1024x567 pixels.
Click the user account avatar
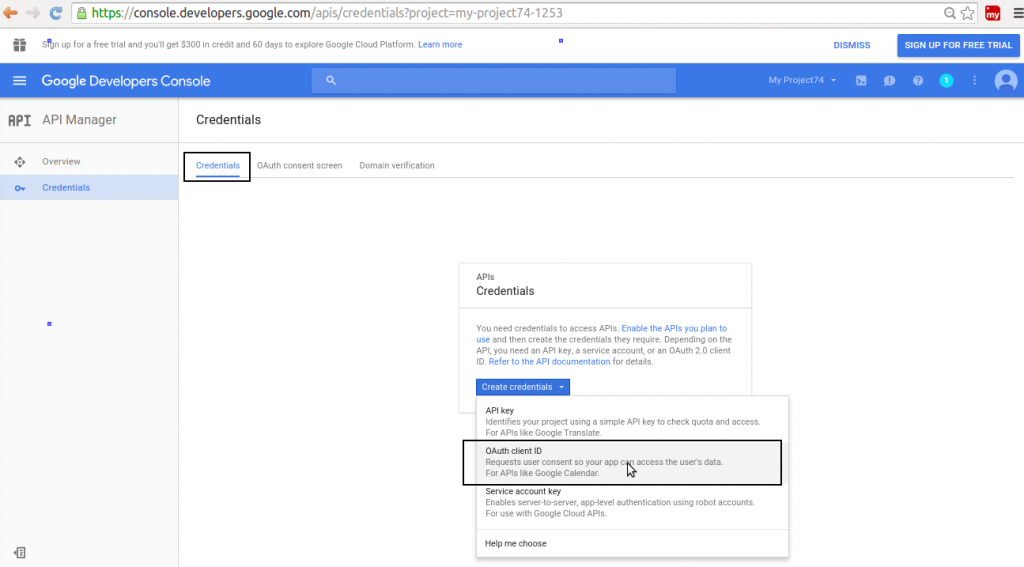(1005, 81)
